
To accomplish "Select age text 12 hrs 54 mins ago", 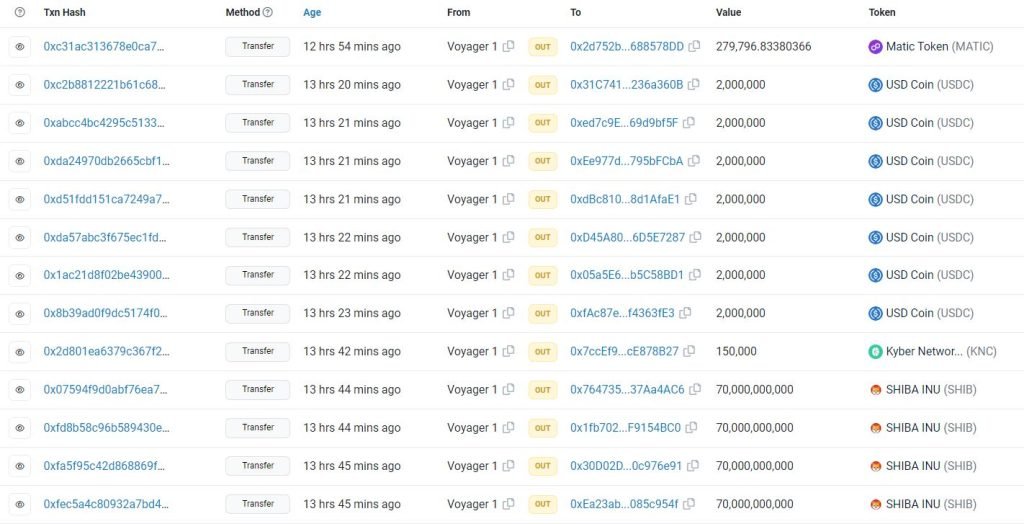I will 352,46.
